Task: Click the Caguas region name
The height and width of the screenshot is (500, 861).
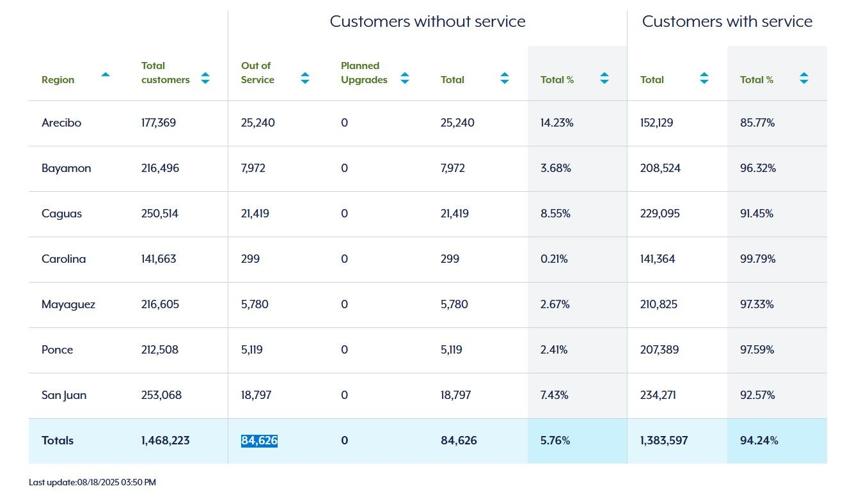Action: pyautogui.click(x=61, y=214)
